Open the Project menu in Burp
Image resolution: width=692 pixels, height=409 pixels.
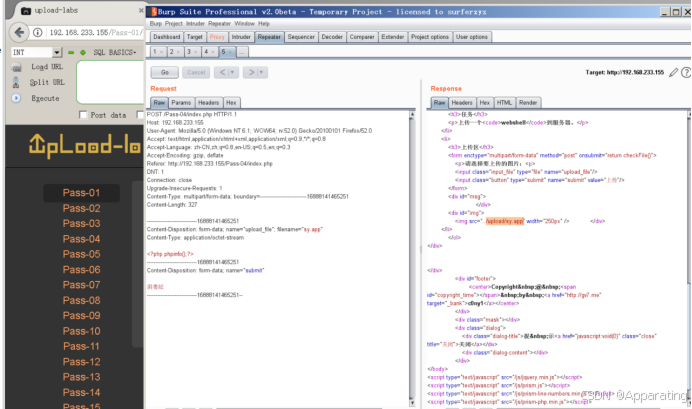[173, 24]
